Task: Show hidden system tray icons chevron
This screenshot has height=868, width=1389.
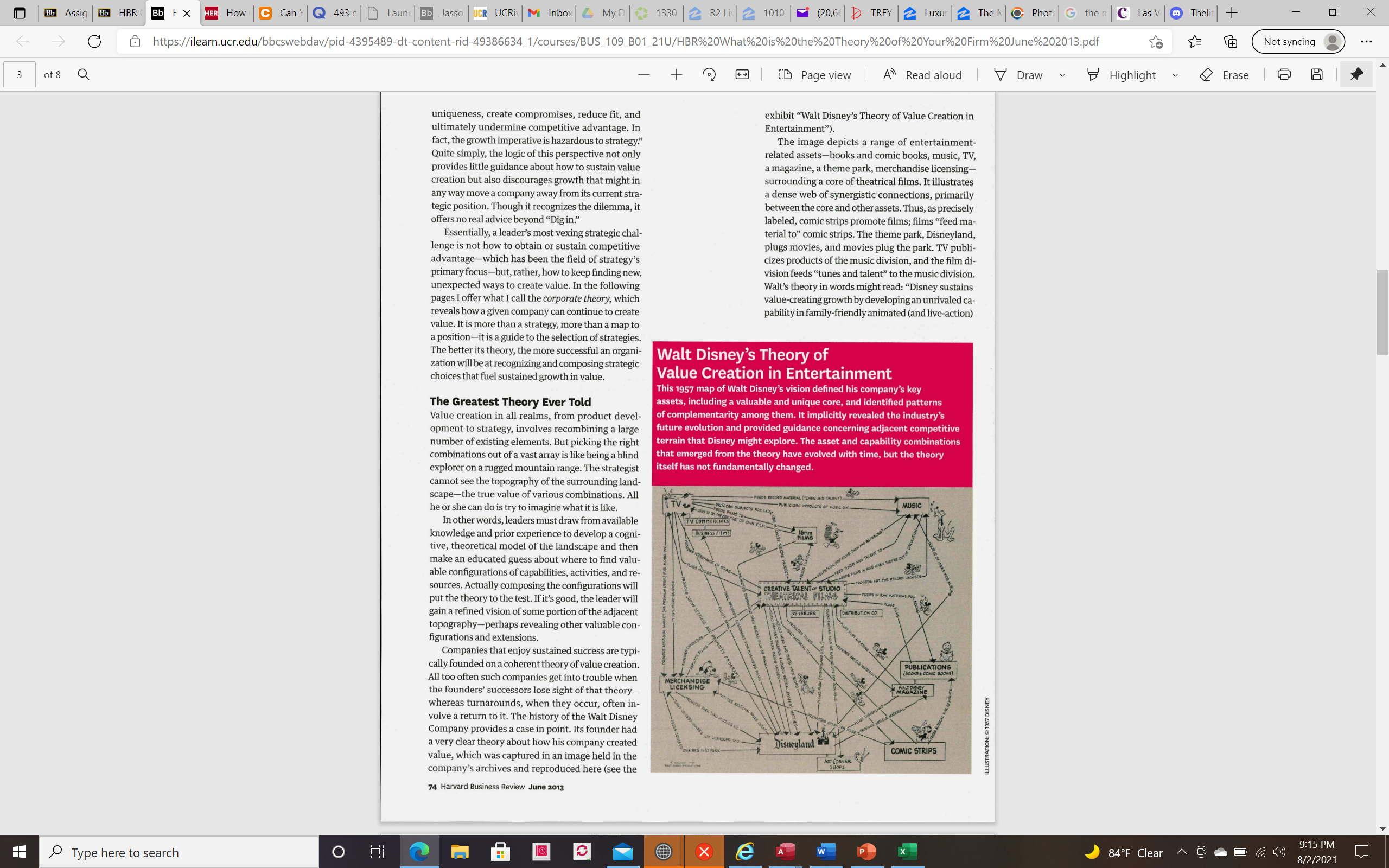Action: [1181, 852]
